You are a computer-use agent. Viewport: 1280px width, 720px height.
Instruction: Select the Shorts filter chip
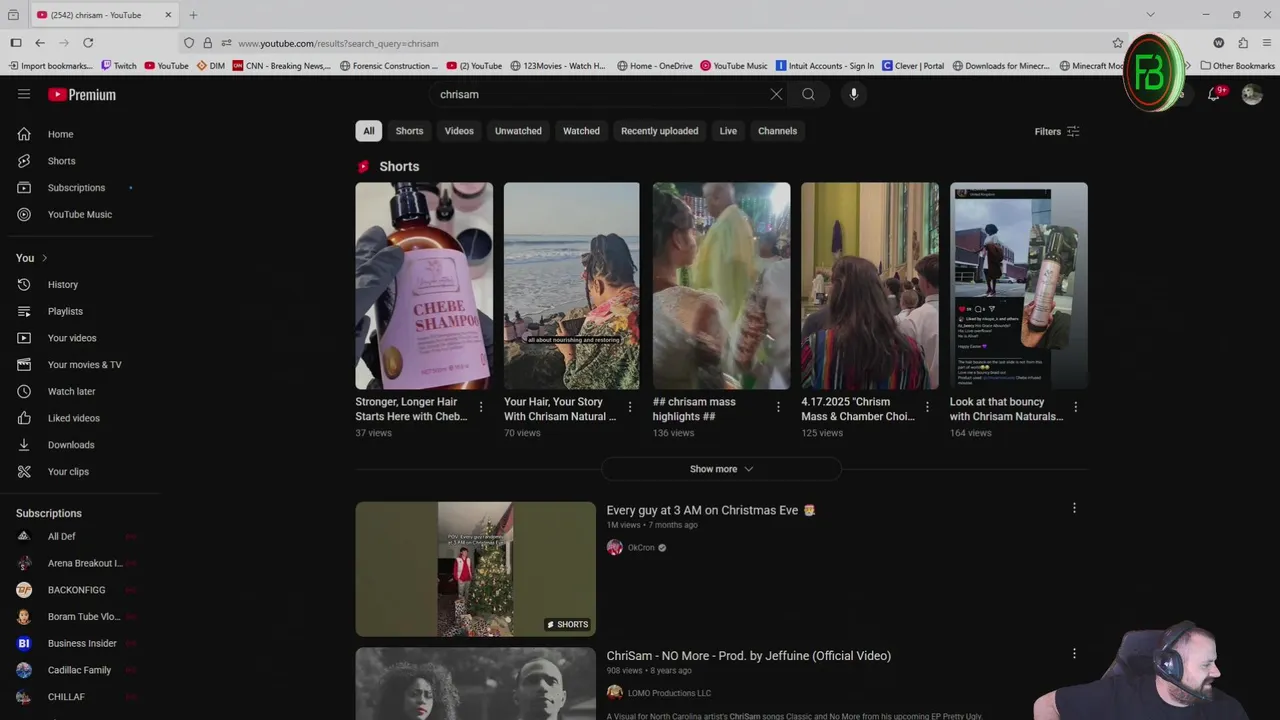pos(409,131)
